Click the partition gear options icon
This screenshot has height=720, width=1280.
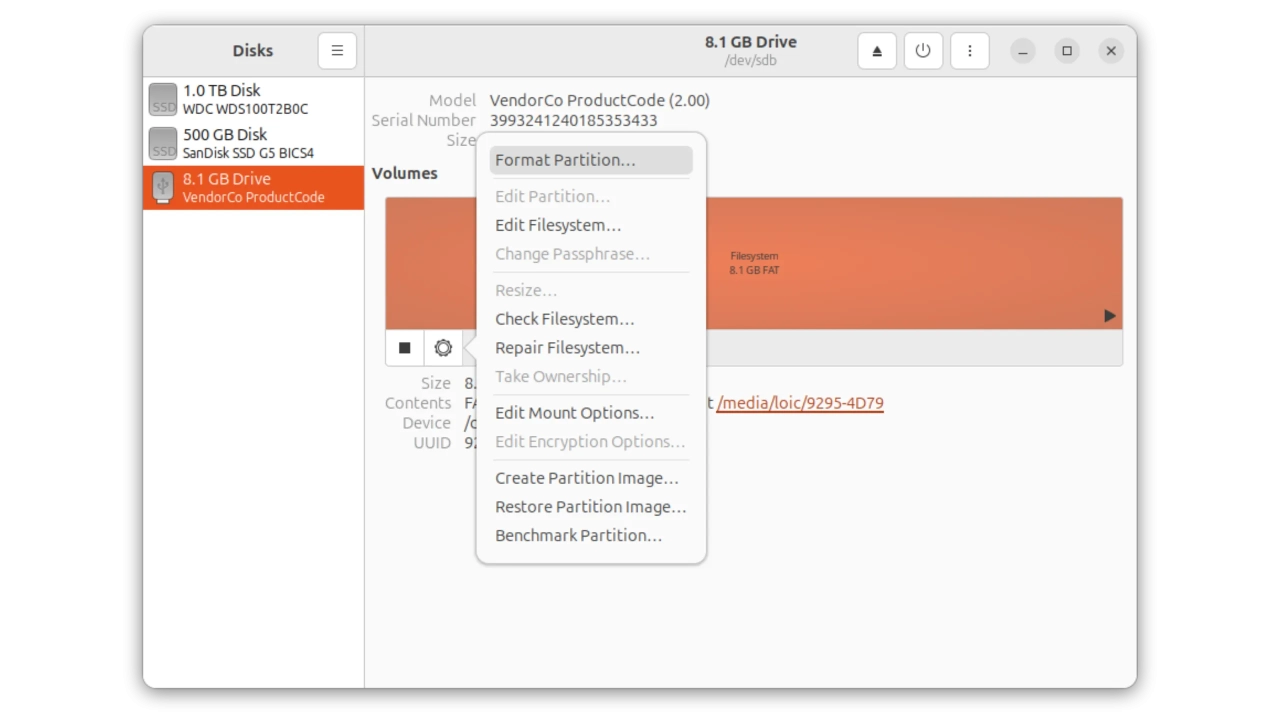point(443,348)
